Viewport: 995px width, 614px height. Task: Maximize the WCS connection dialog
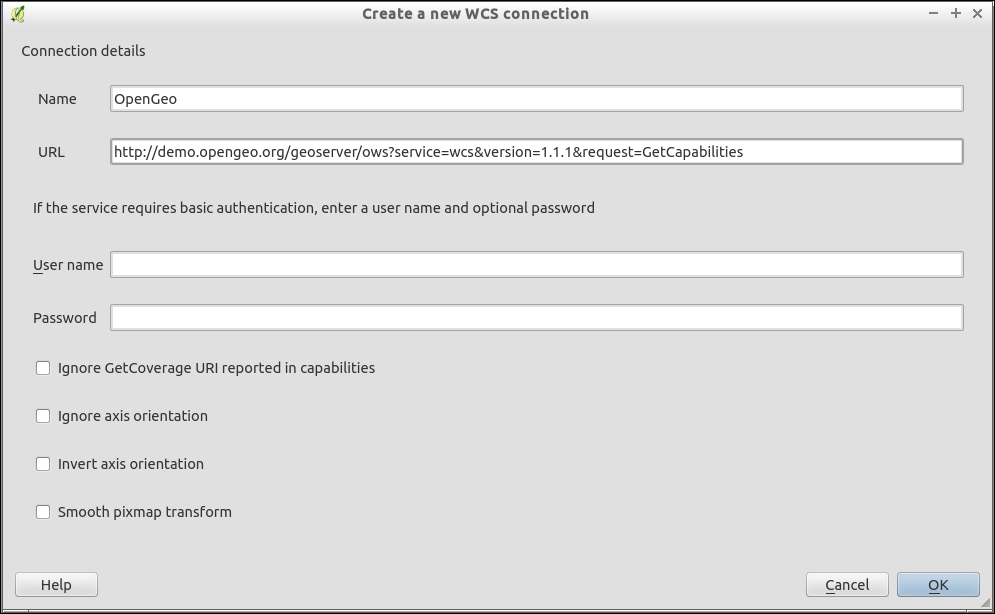[956, 14]
